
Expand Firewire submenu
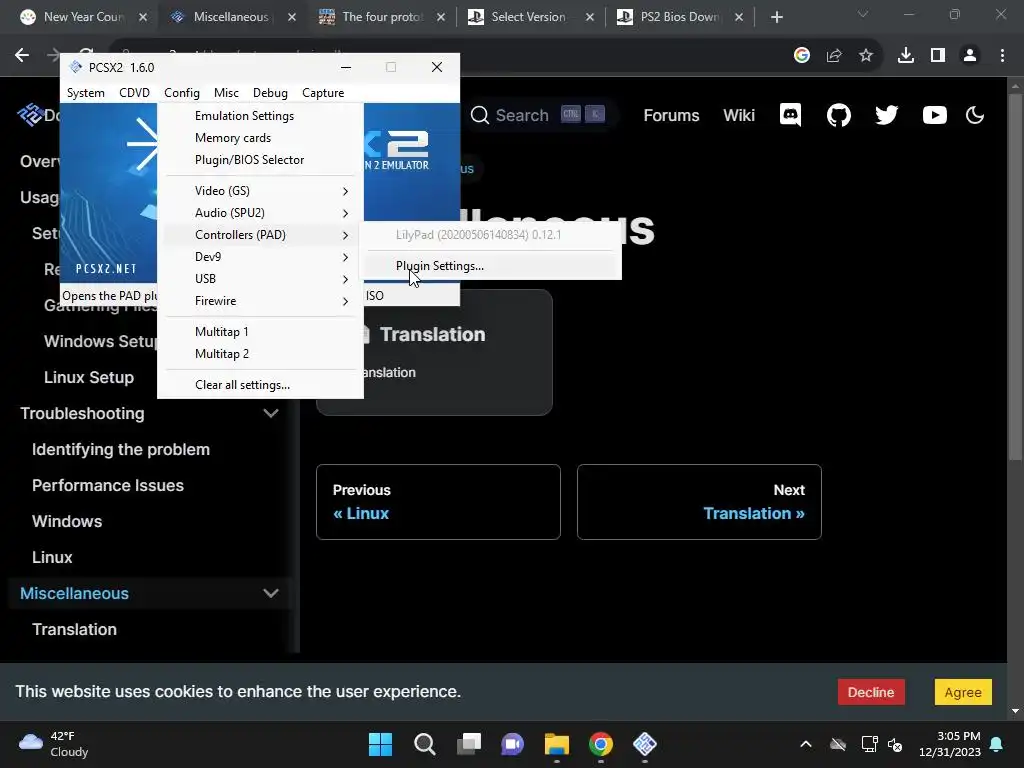click(261, 301)
